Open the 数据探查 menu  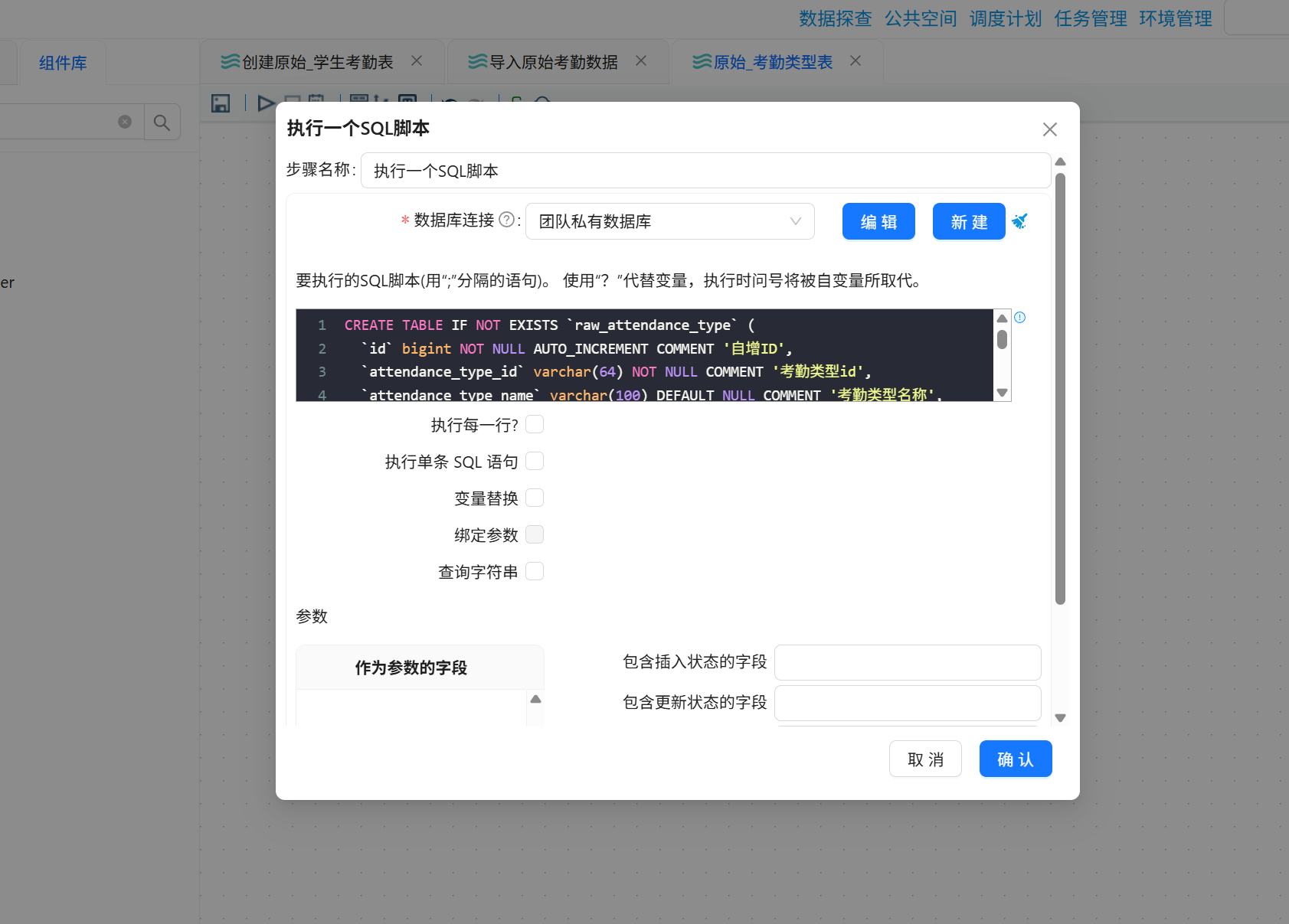click(x=836, y=18)
